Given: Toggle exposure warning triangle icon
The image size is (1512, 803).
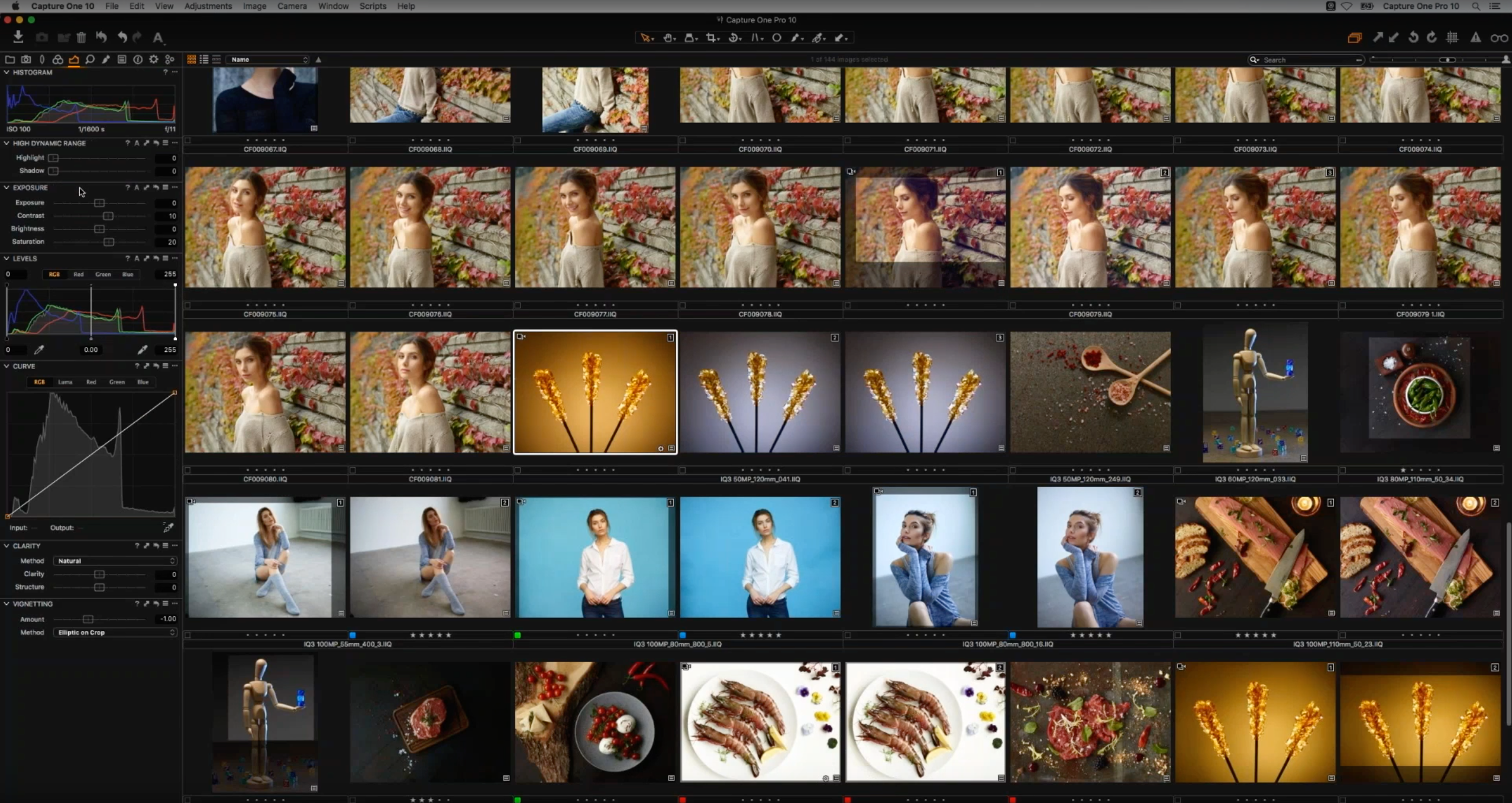Looking at the screenshot, I should tap(1475, 38).
